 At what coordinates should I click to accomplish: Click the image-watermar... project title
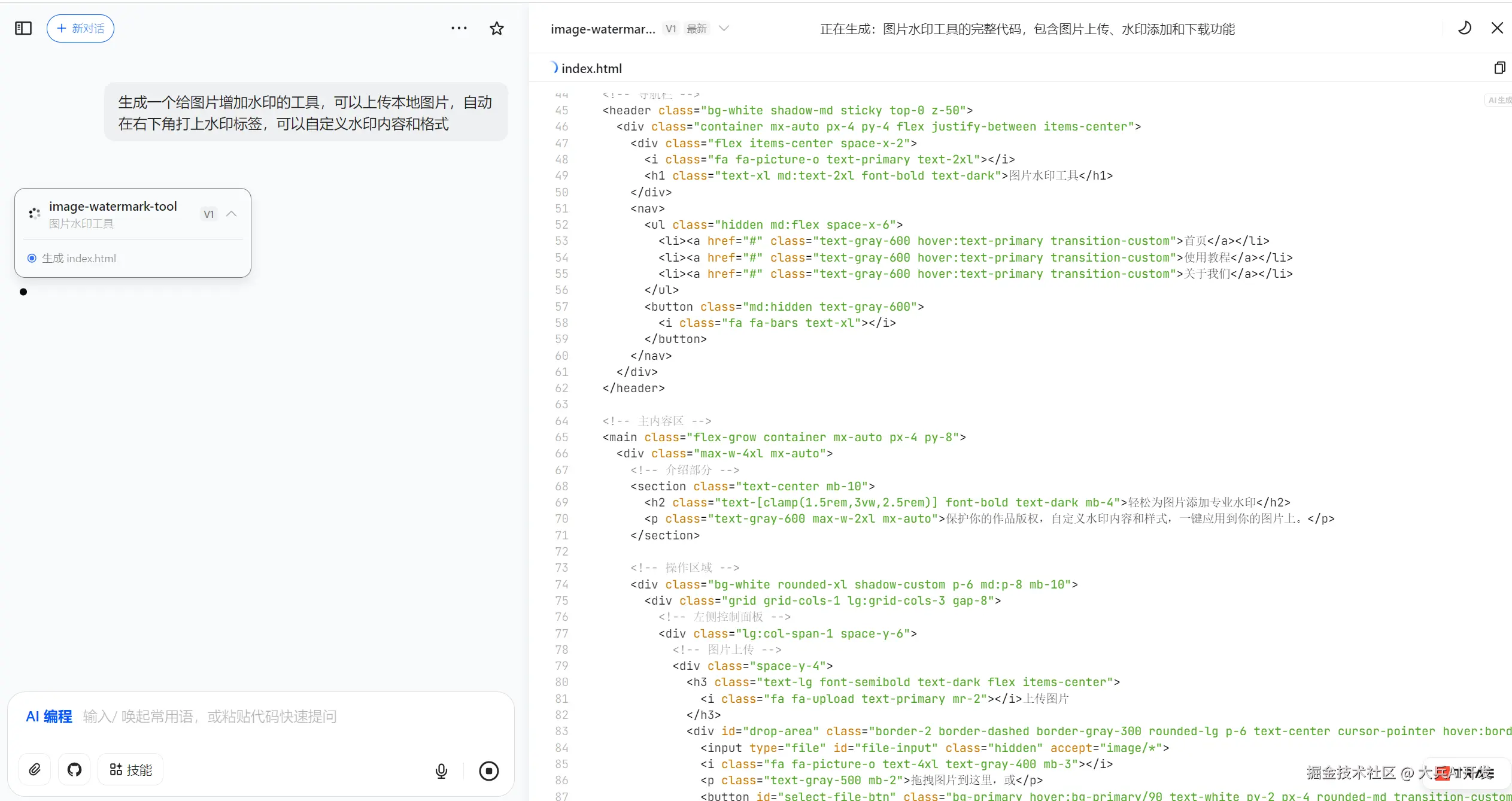602,29
